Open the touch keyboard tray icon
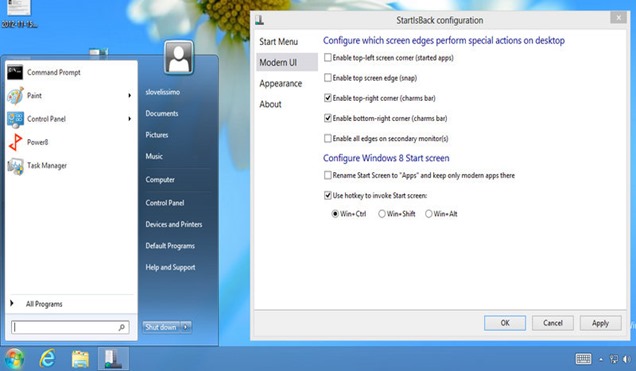Image resolution: width=636 pixels, height=371 pixels. coord(583,359)
